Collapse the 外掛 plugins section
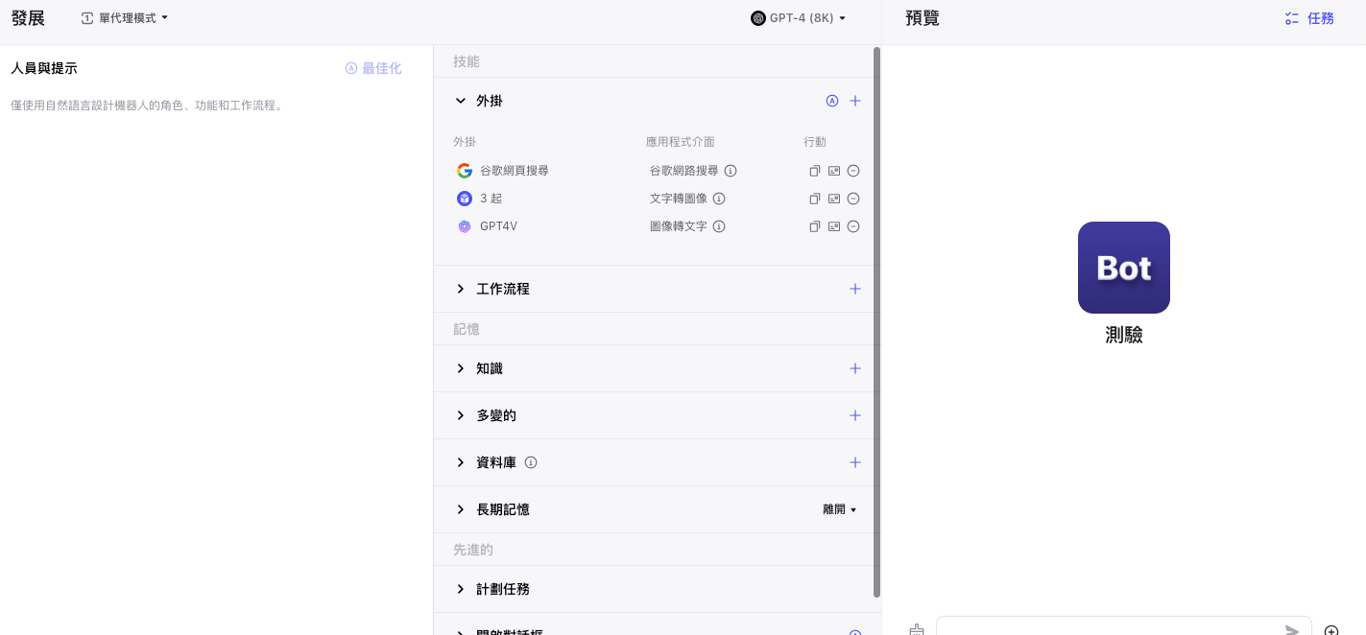Viewport: 1366px width, 635px height. click(x=460, y=101)
